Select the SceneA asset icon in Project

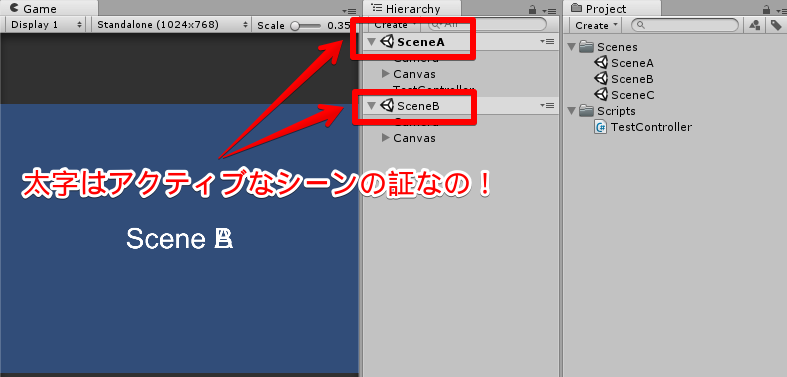601,63
